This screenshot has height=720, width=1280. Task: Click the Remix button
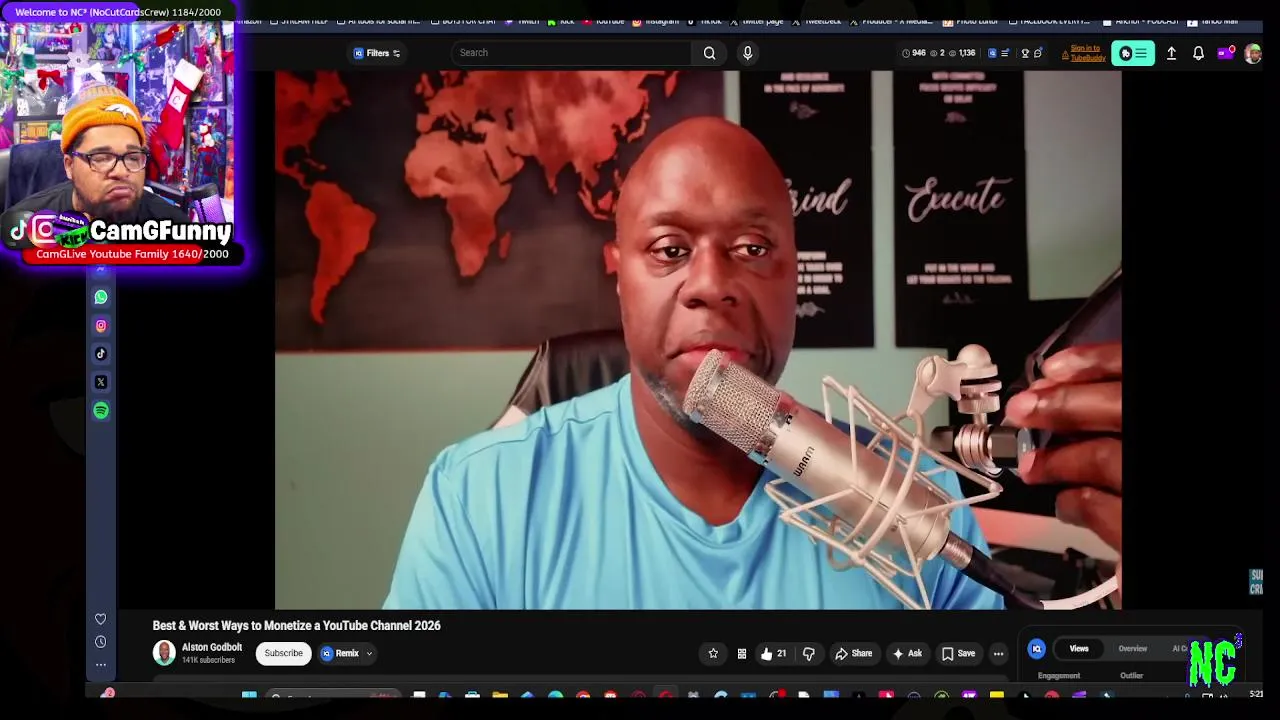click(340, 654)
